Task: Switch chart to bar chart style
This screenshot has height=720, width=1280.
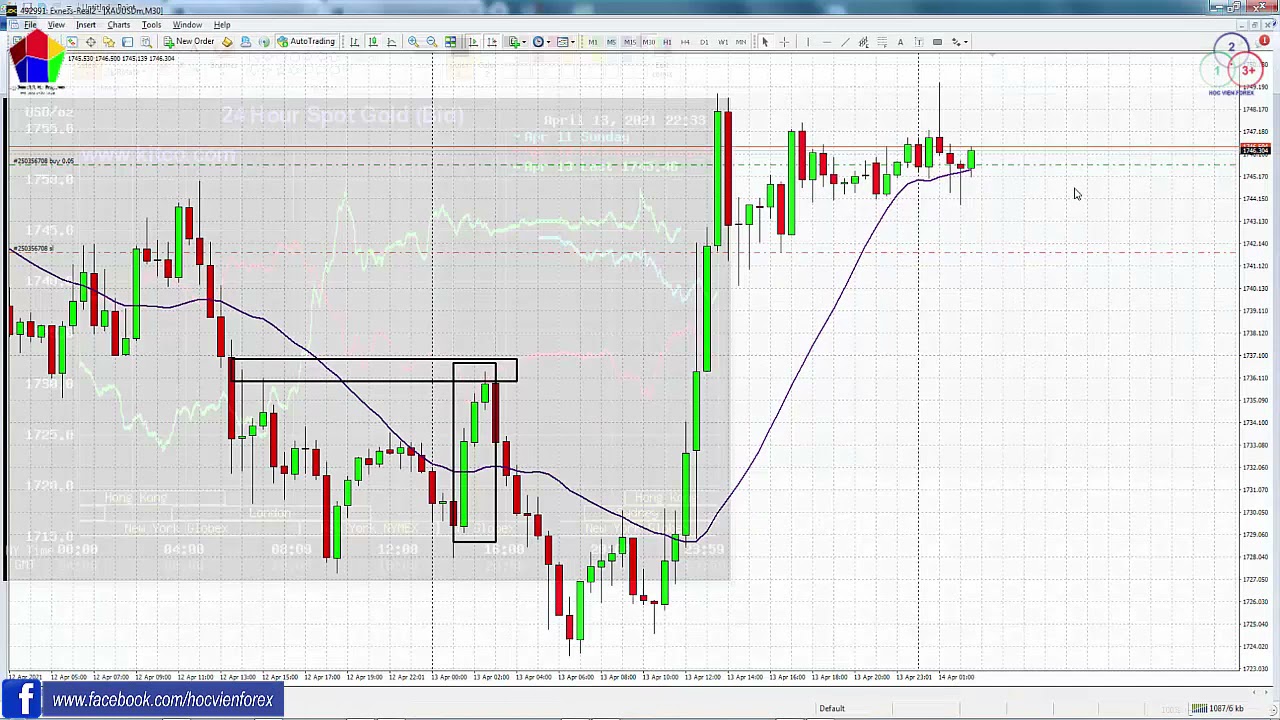Action: click(x=354, y=42)
